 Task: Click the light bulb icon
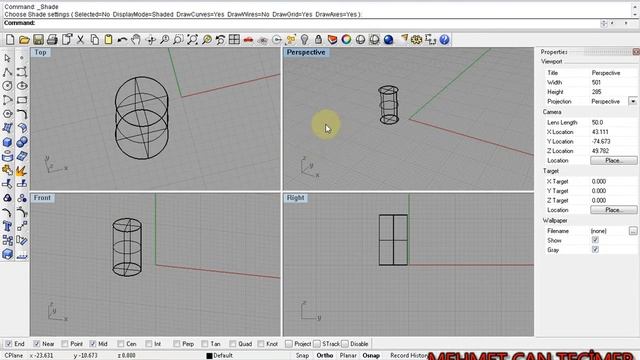(304, 40)
